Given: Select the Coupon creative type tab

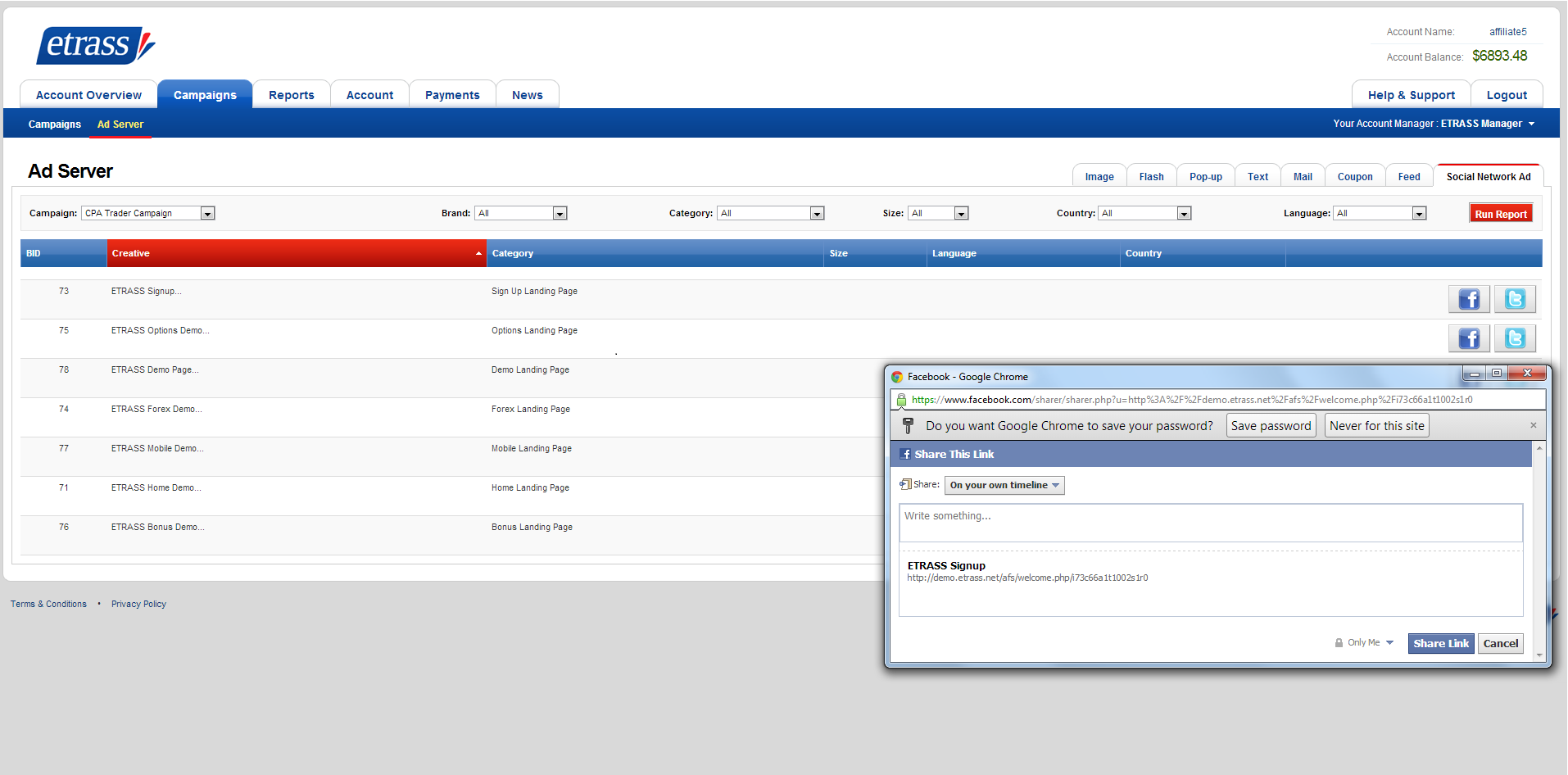Looking at the screenshot, I should pyautogui.click(x=1354, y=177).
